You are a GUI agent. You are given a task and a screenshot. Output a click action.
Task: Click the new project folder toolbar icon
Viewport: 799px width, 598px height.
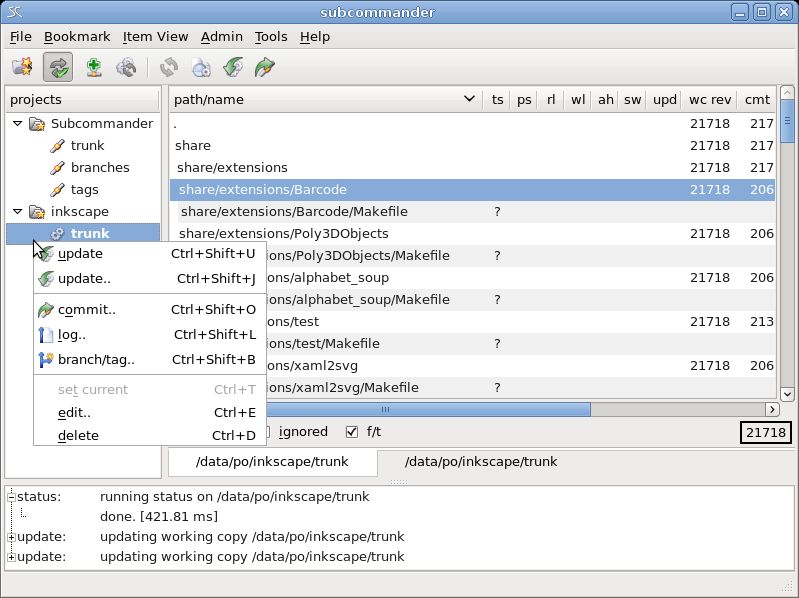(x=23, y=67)
